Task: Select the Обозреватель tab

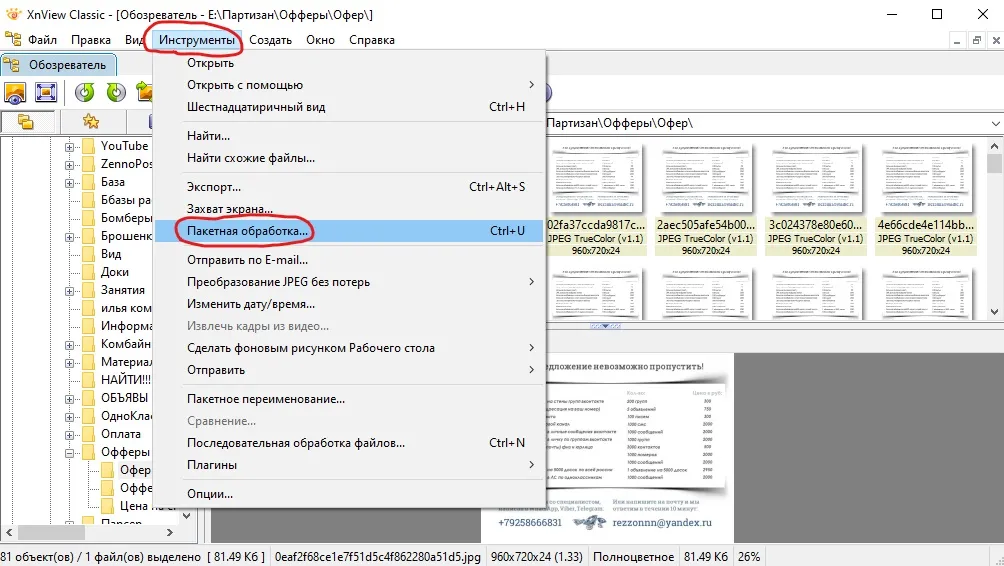Action: tap(59, 65)
